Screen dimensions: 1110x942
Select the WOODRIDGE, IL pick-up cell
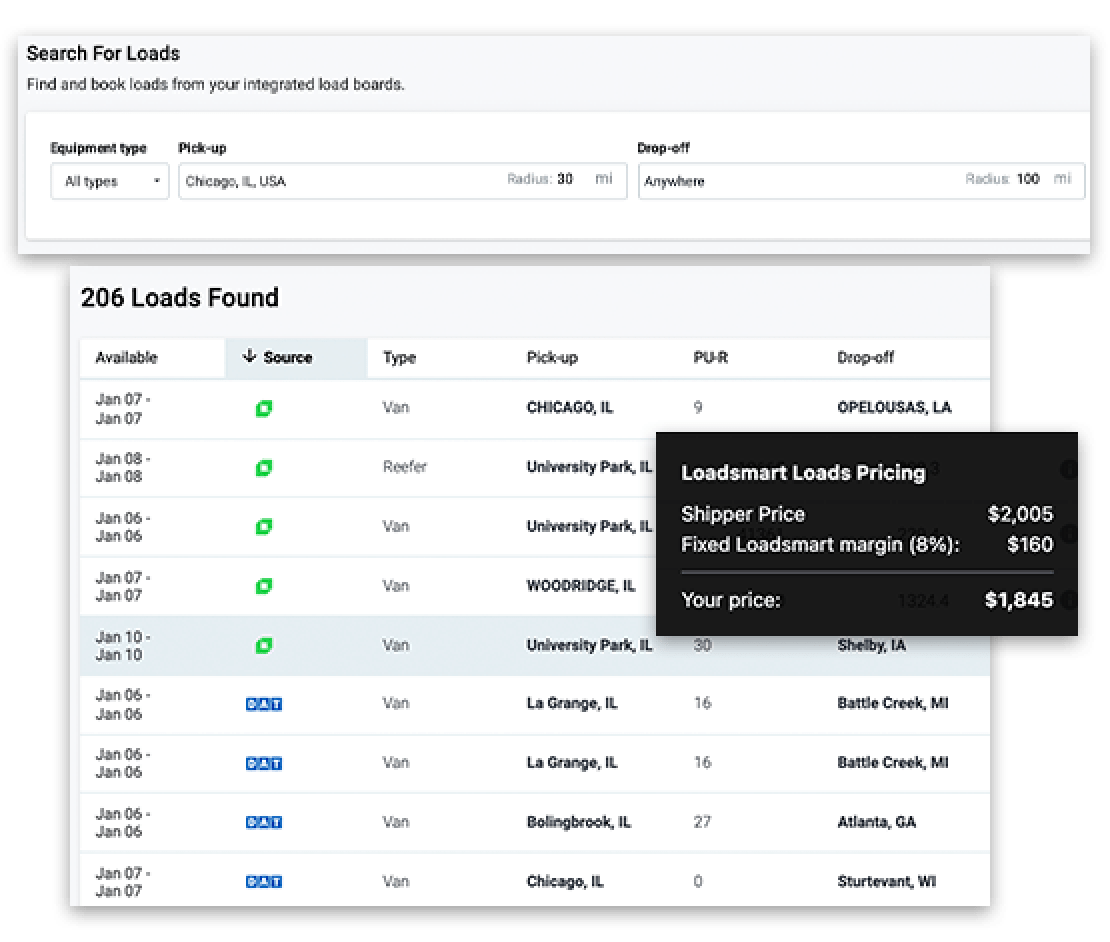click(580, 586)
